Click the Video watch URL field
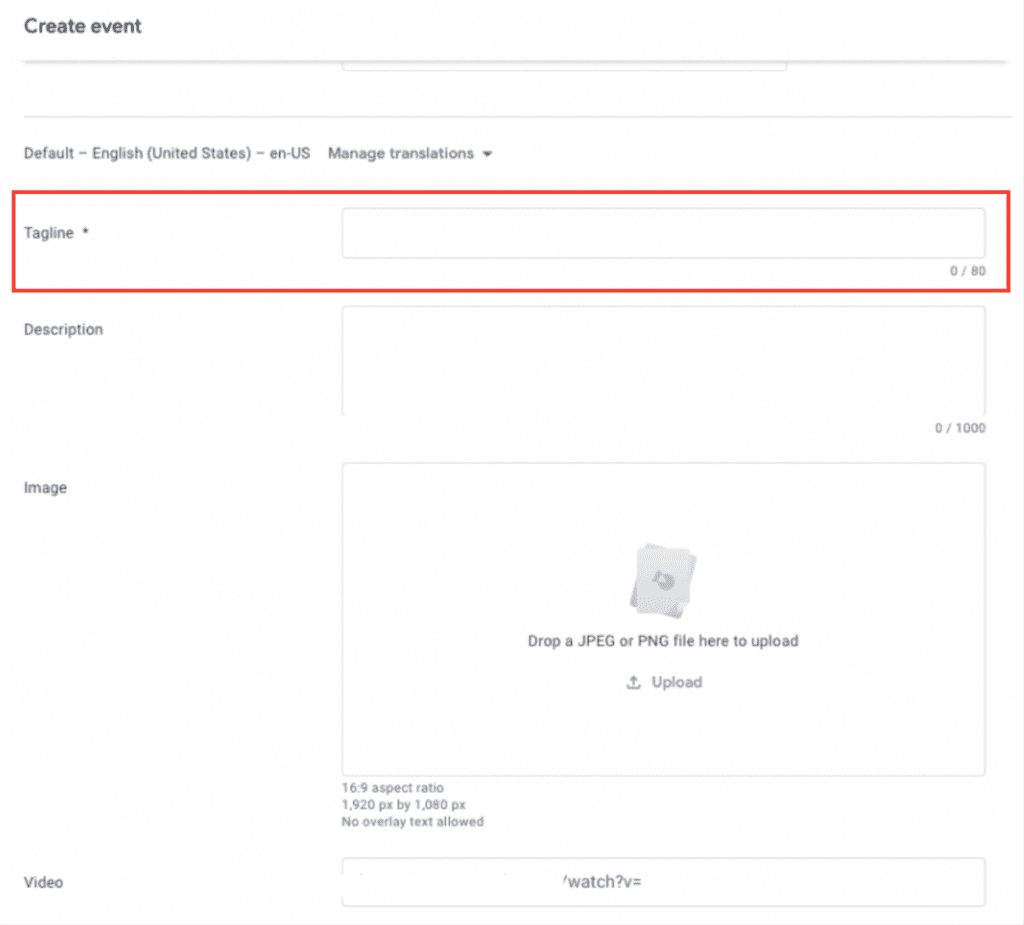 (663, 881)
